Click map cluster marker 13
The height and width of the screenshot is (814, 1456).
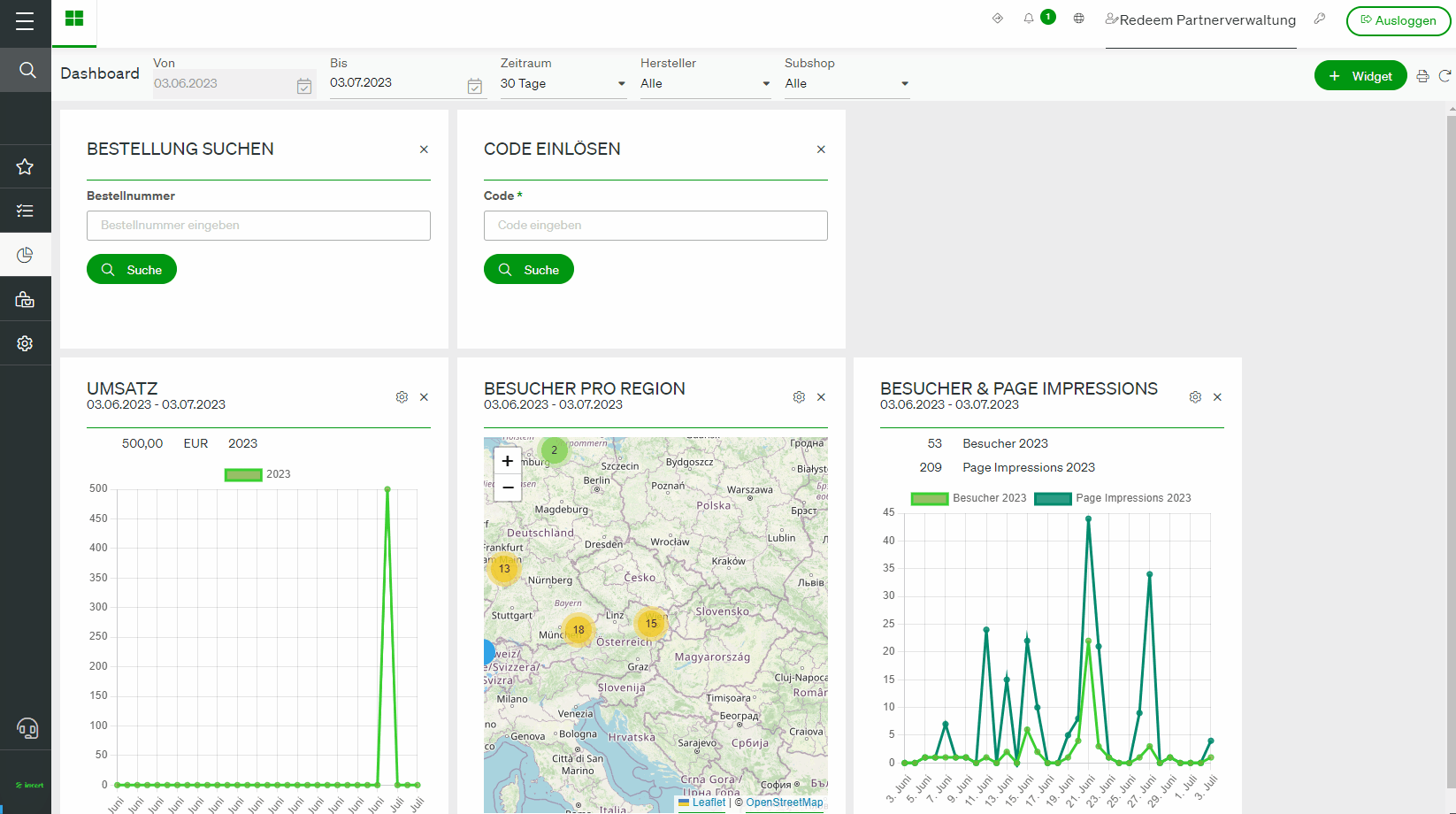click(504, 568)
